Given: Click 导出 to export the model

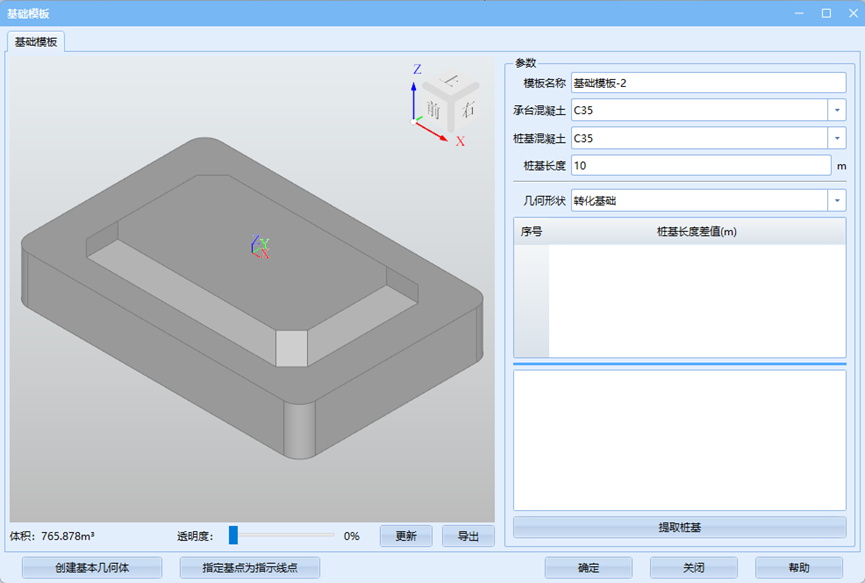Looking at the screenshot, I should point(468,536).
